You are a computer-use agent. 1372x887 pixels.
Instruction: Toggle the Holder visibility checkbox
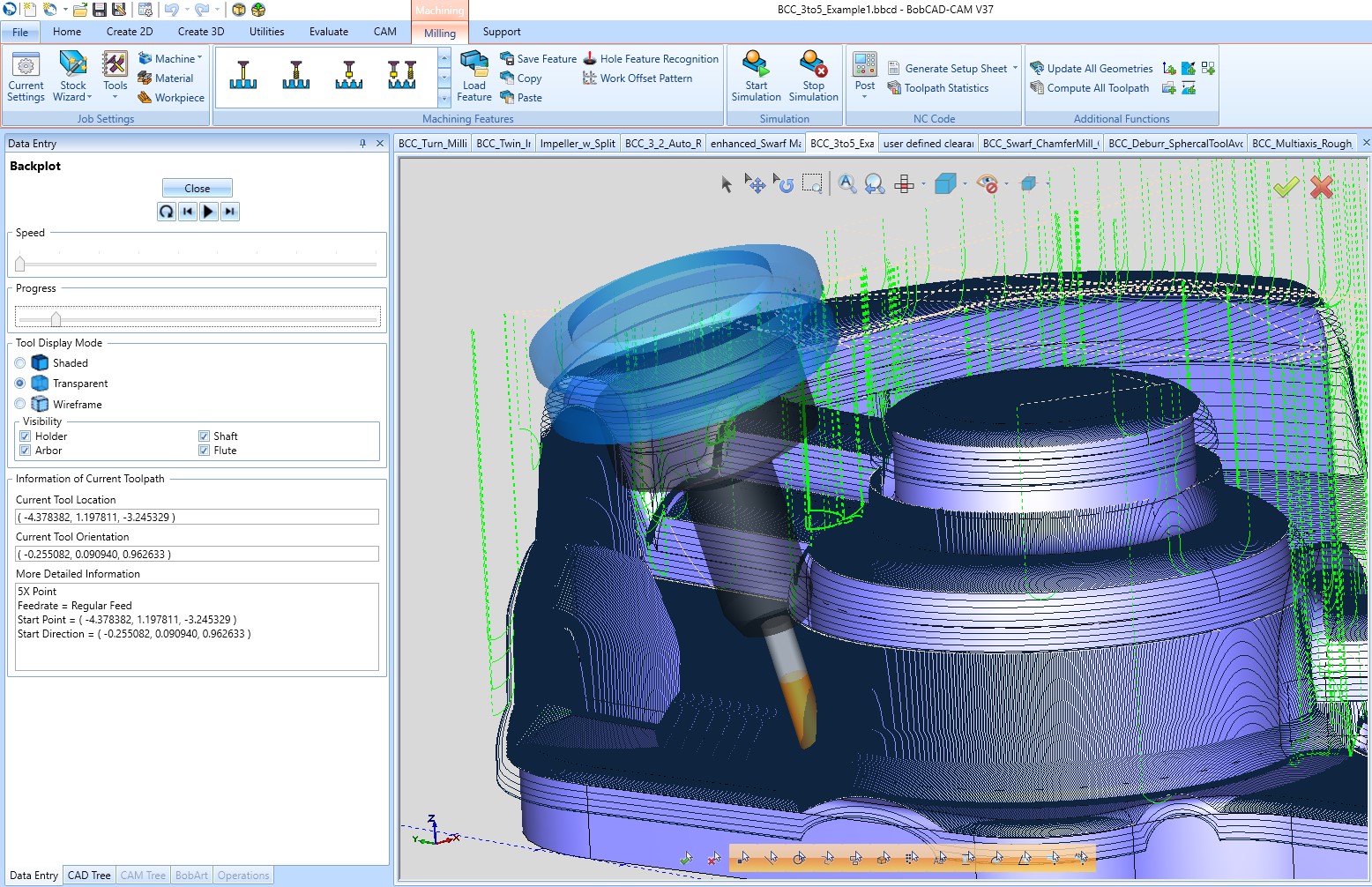tap(26, 436)
